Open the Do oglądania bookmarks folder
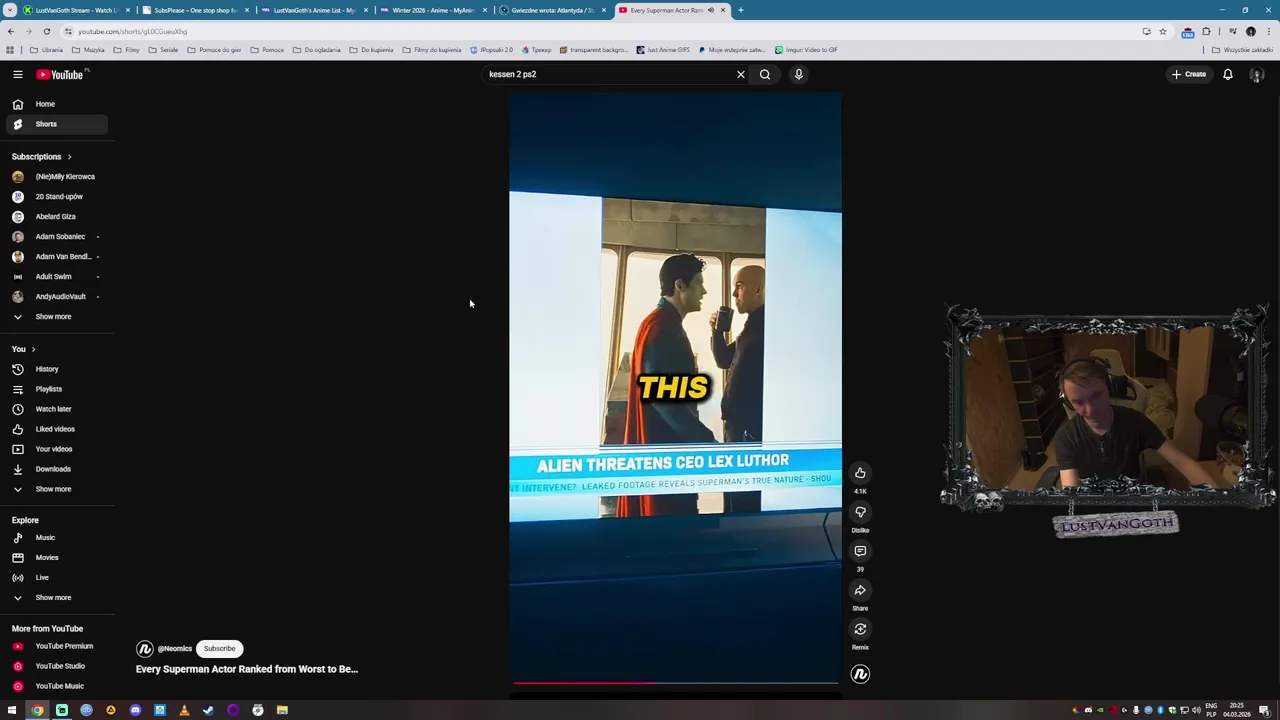The width and height of the screenshot is (1280, 720). point(317,49)
